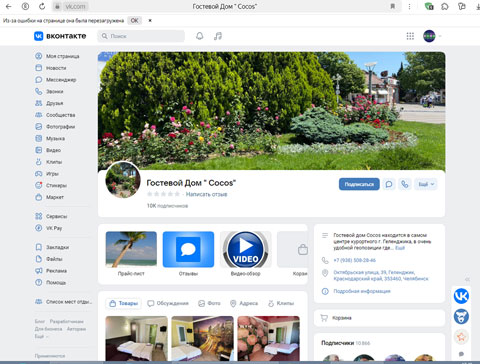Expand the description with Ещё link
The height and width of the screenshot is (364, 480).
coord(400,248)
